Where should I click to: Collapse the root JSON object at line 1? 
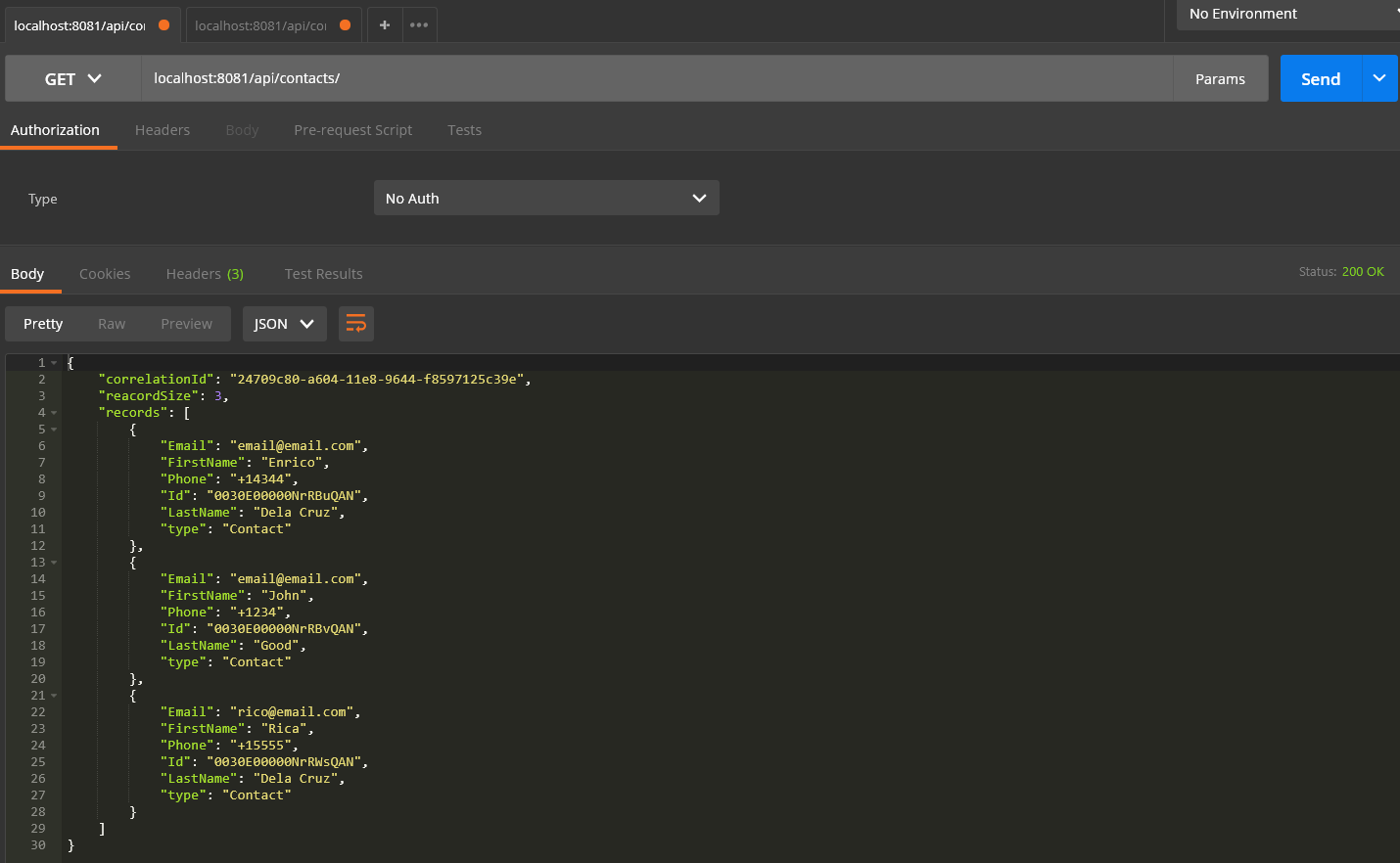coord(54,363)
